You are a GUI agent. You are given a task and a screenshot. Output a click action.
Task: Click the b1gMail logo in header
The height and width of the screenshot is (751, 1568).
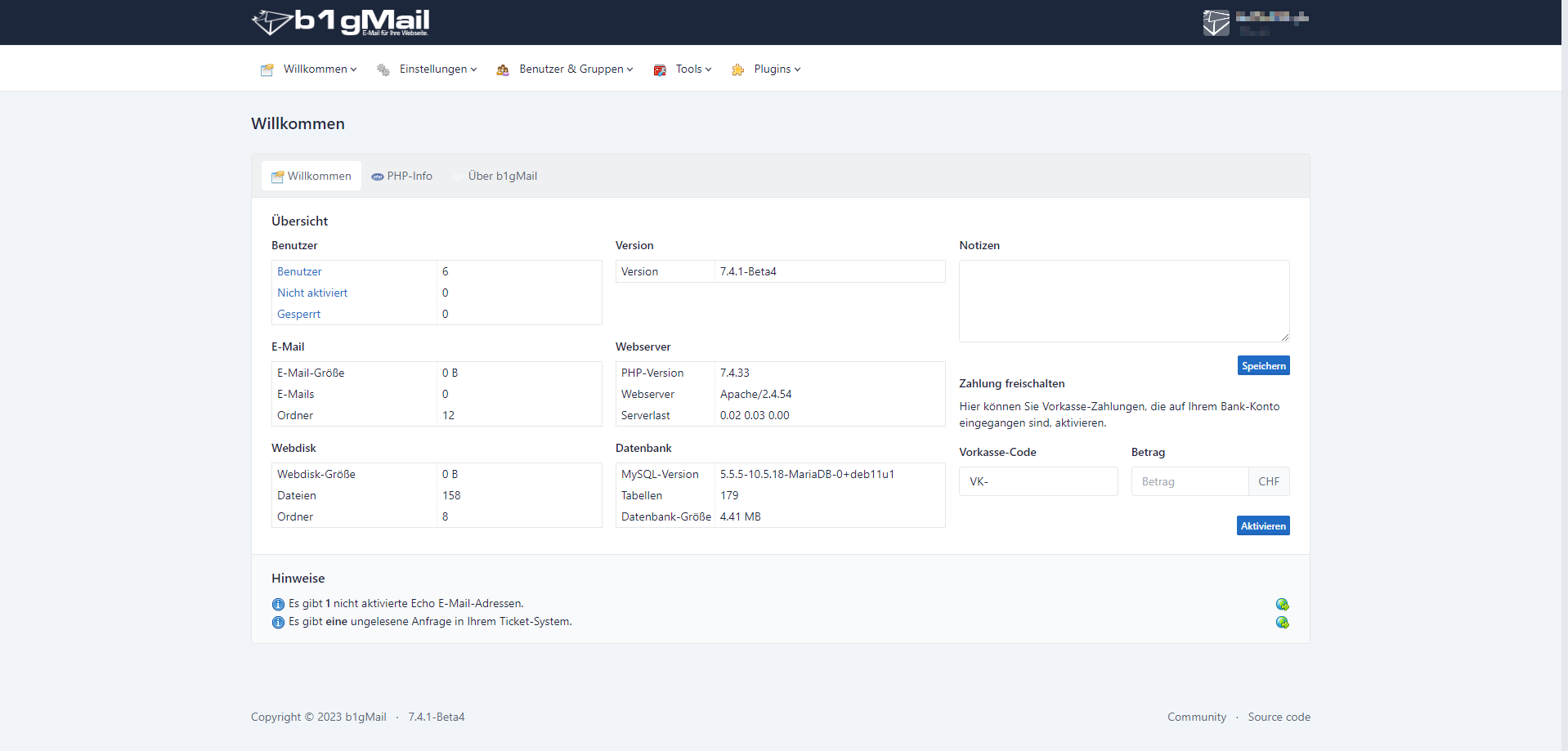(341, 22)
